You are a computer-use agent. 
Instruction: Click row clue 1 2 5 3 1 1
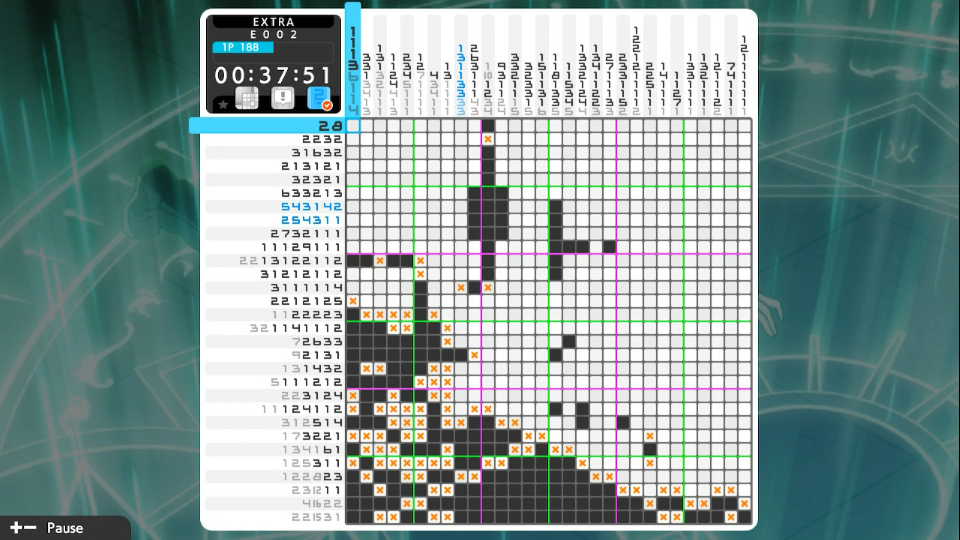tap(312, 462)
